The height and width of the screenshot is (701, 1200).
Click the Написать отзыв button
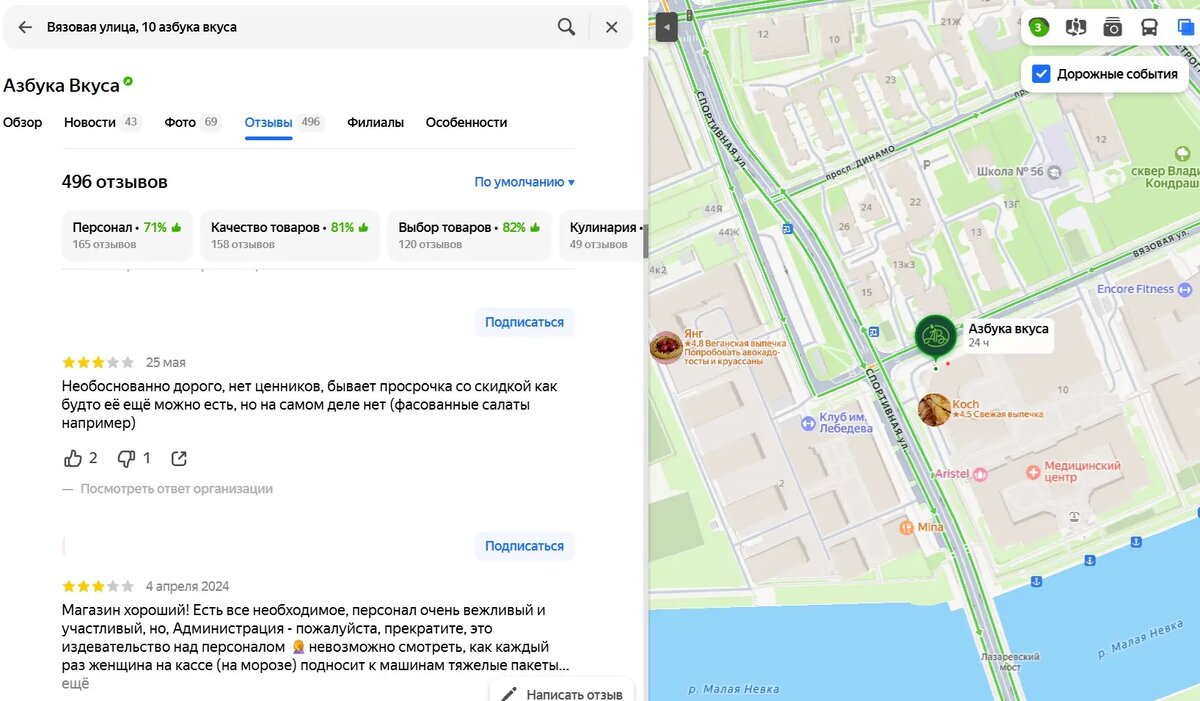(x=563, y=693)
